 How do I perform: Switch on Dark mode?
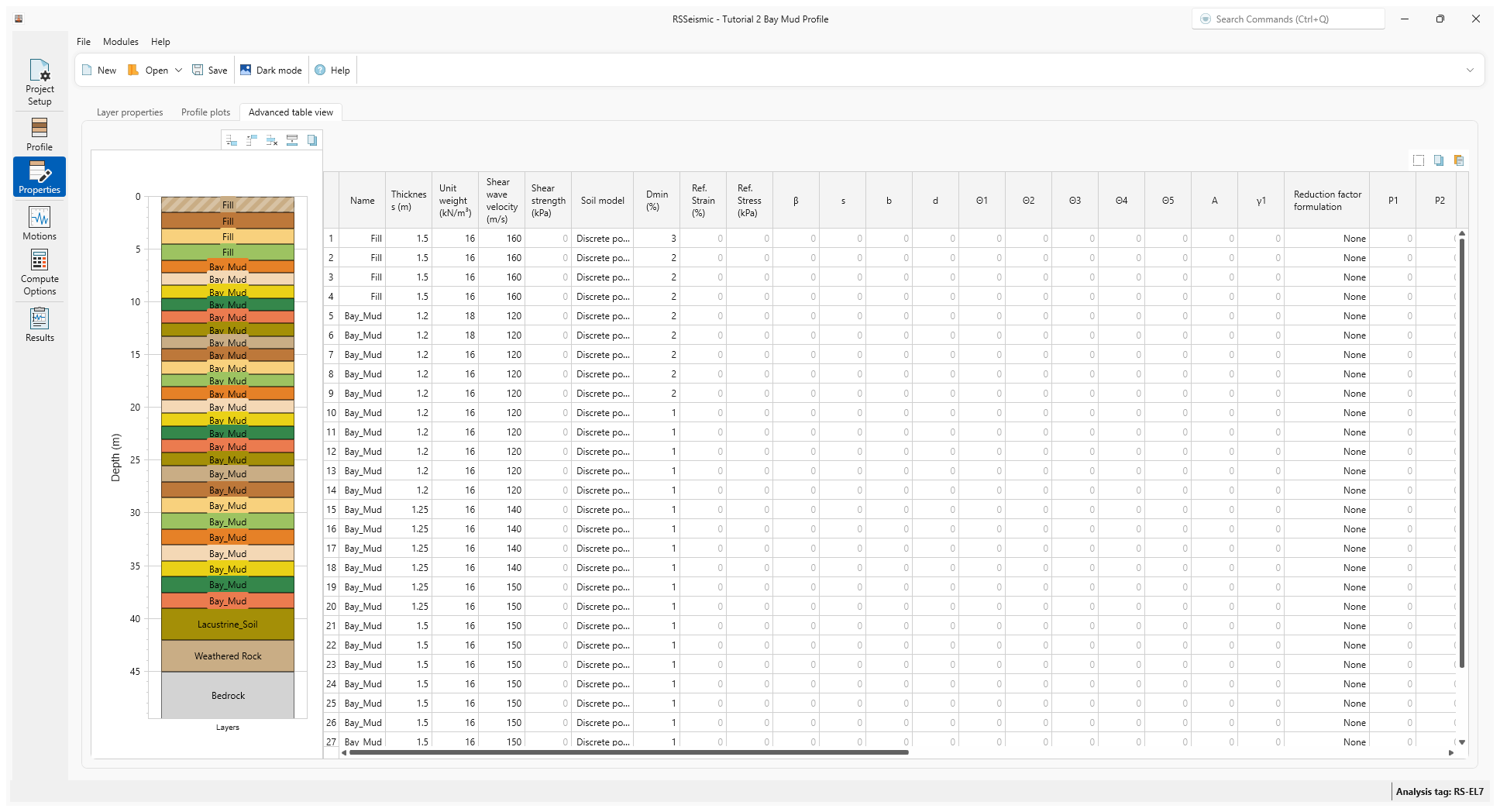click(270, 70)
